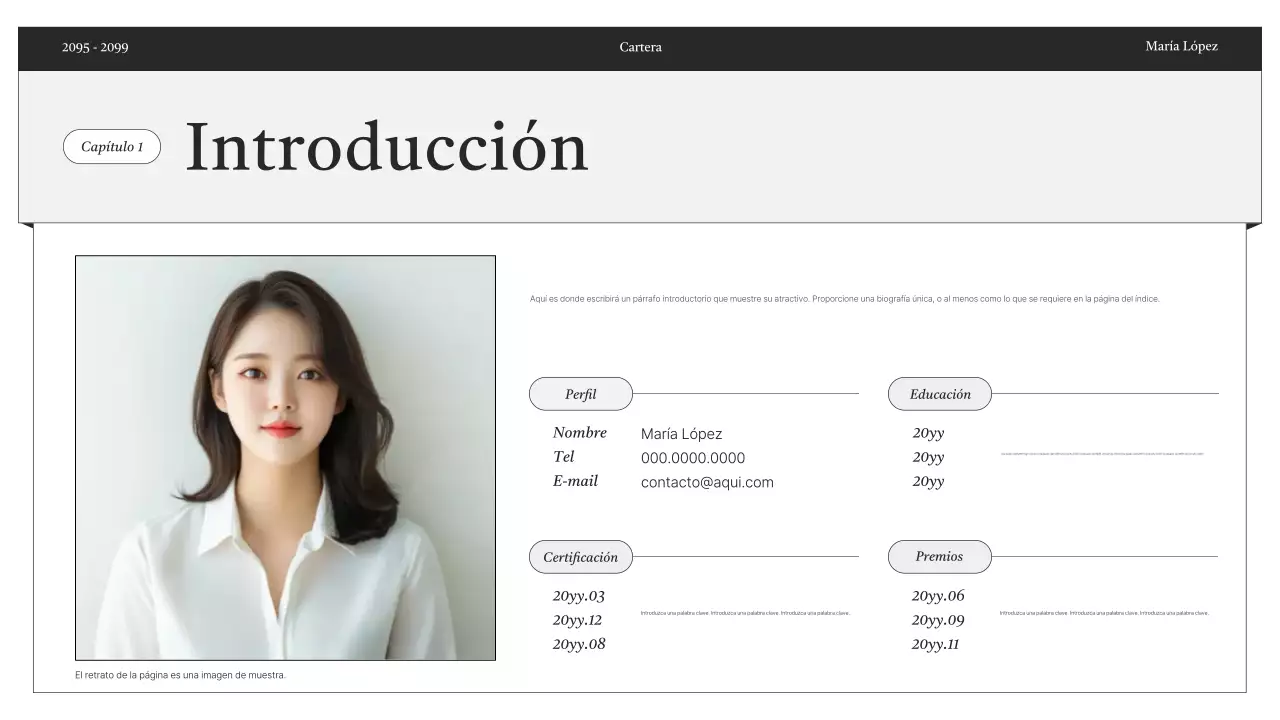Click the 20yy.06 awards year entry
1280x720 pixels.
(938, 595)
